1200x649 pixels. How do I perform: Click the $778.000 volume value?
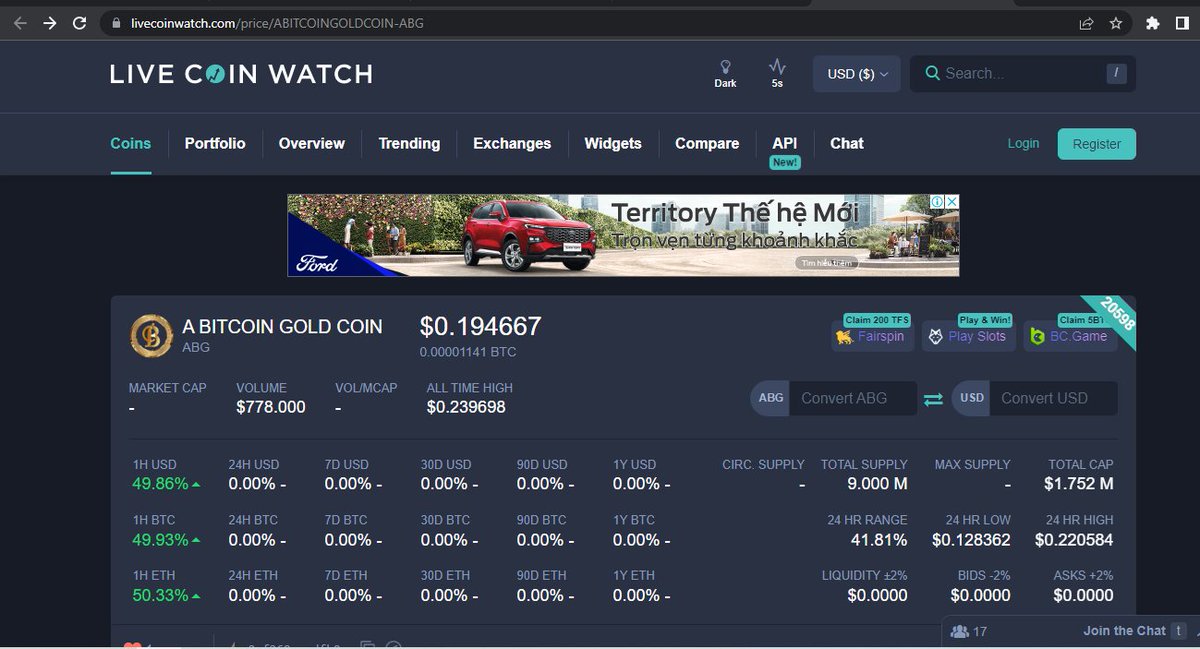(x=271, y=407)
